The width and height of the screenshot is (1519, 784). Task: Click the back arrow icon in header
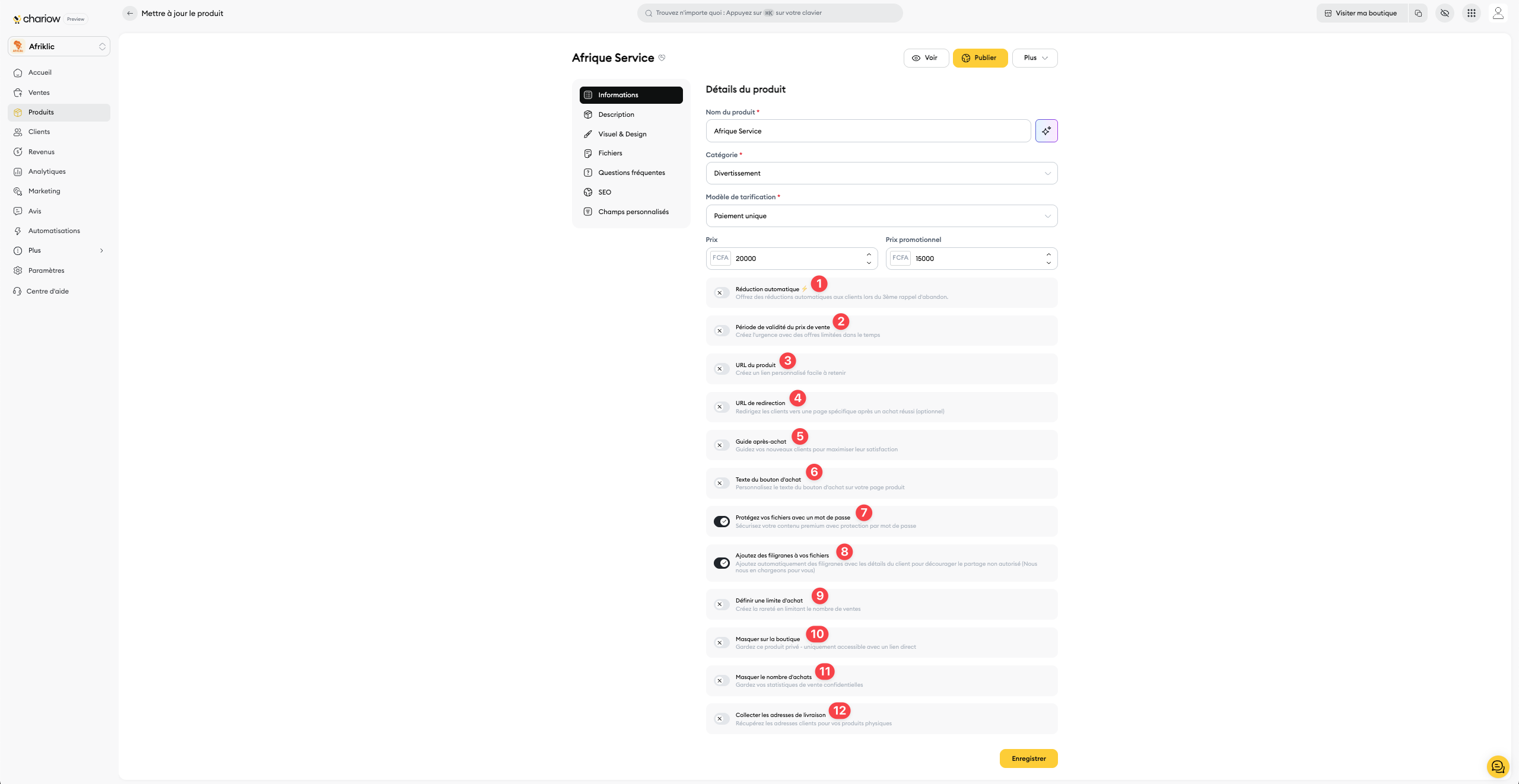click(130, 13)
